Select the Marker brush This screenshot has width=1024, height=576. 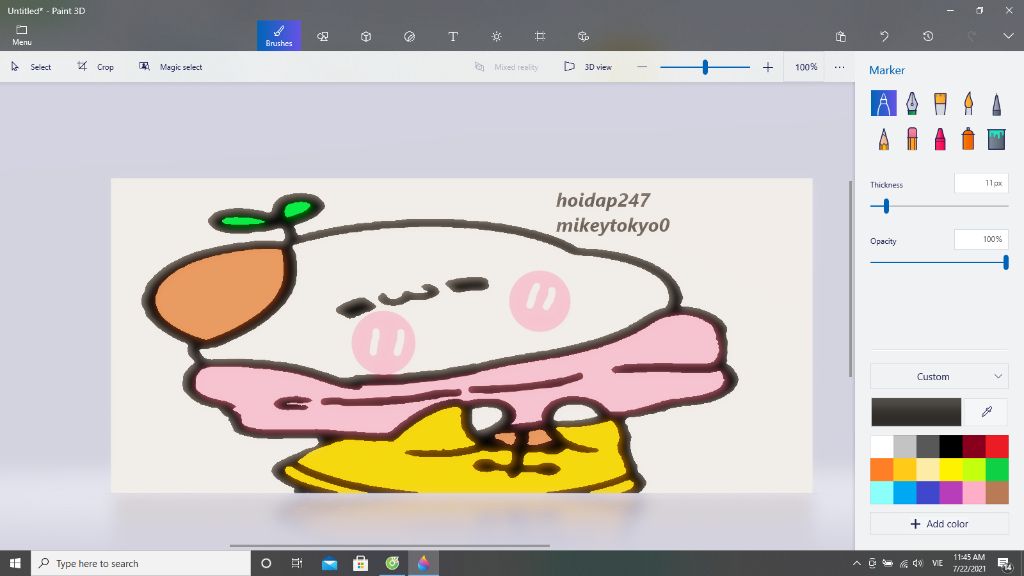coord(884,103)
